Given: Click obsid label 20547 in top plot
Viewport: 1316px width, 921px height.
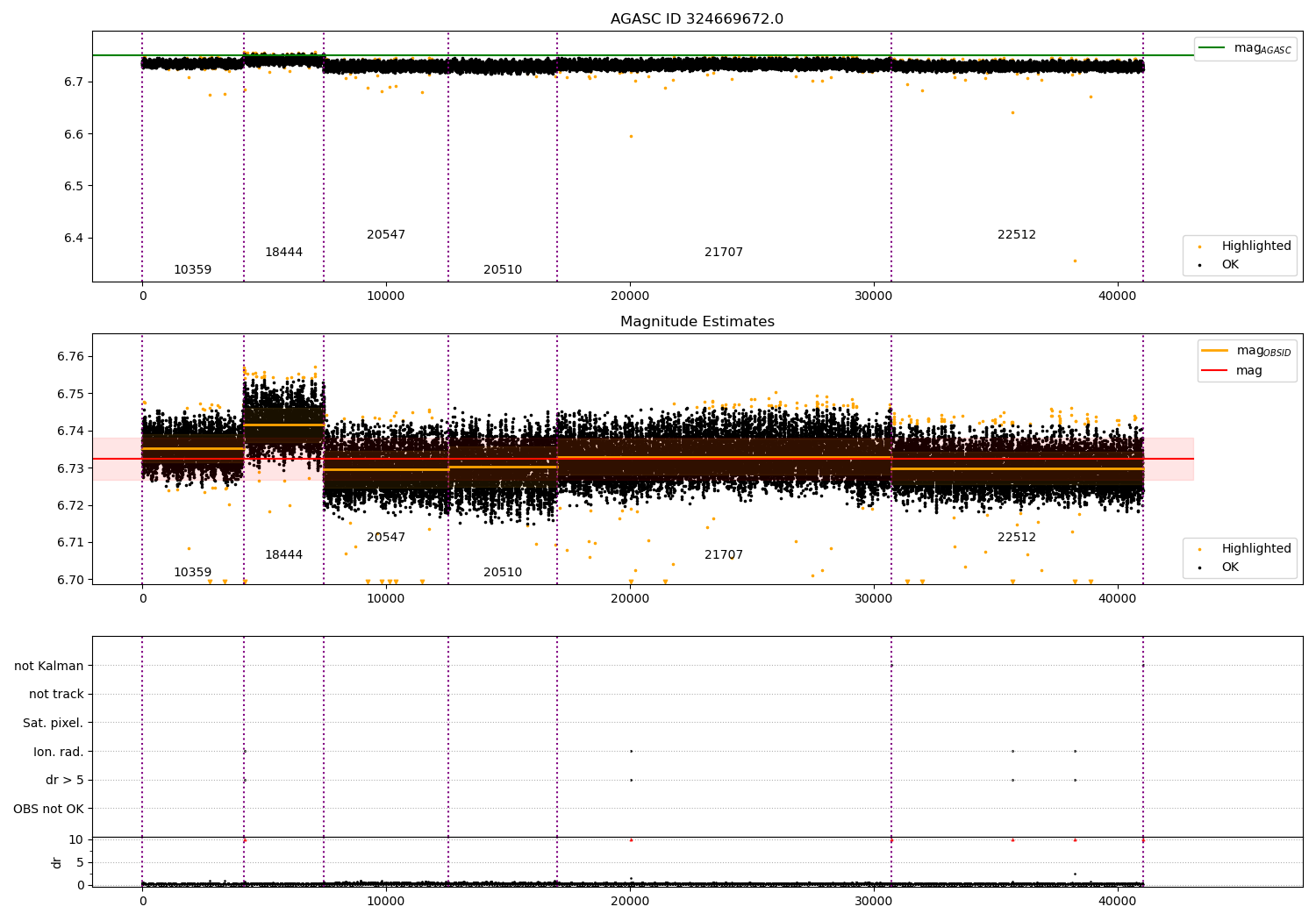Looking at the screenshot, I should pos(386,235).
